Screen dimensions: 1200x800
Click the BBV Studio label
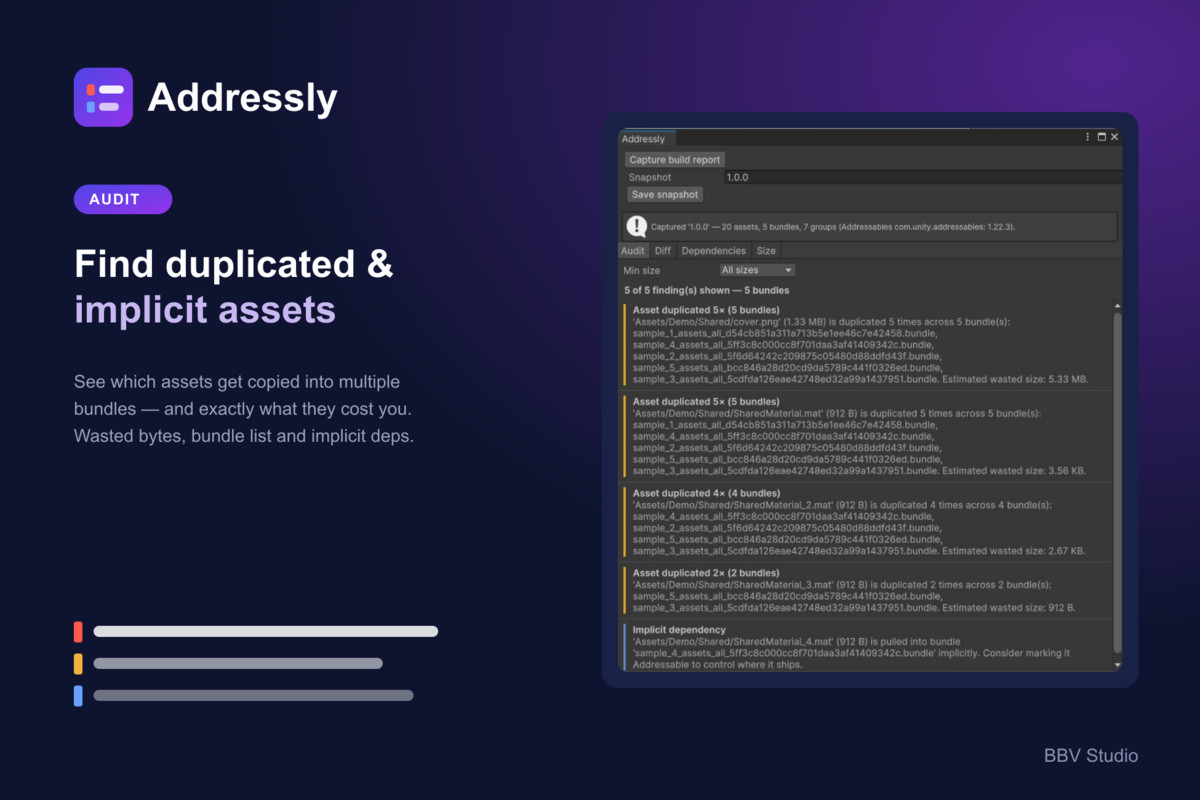coord(1091,756)
